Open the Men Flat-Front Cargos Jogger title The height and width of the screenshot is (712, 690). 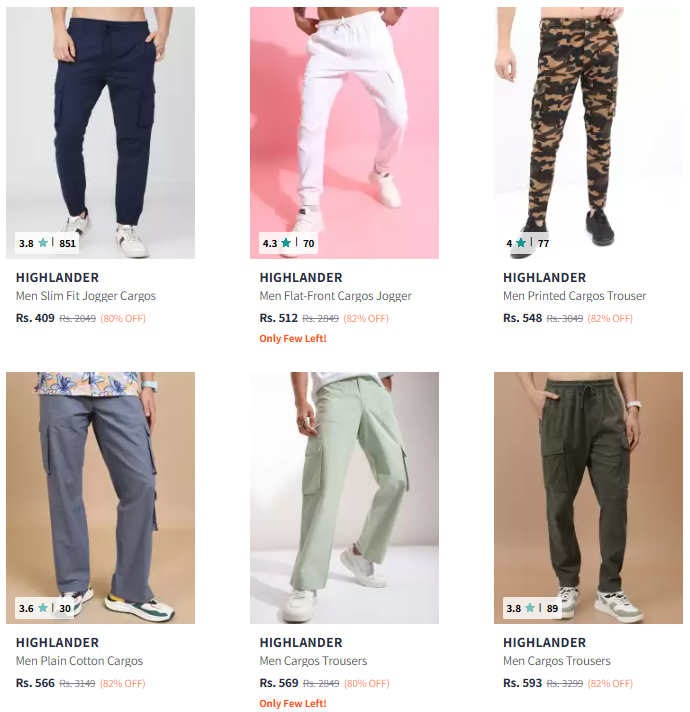[x=335, y=296]
